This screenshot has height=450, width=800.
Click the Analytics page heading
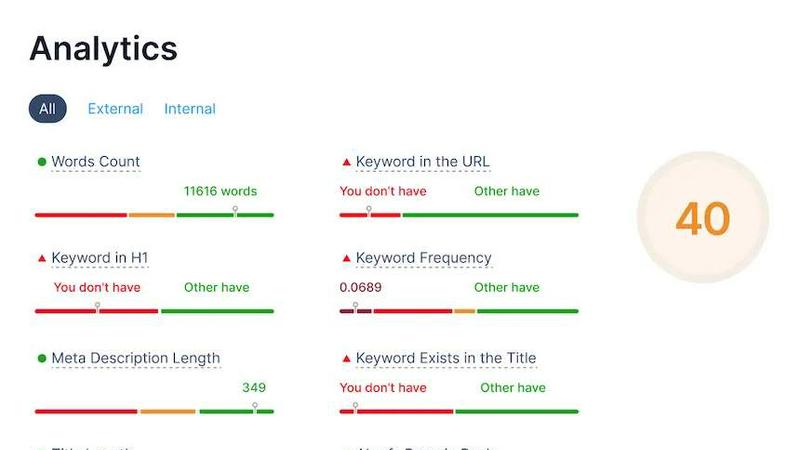click(103, 48)
